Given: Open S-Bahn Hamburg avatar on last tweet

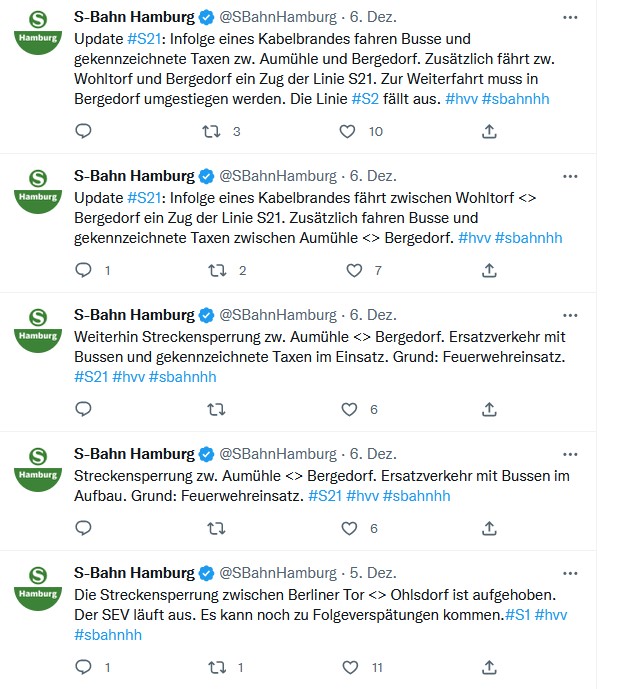Looking at the screenshot, I should pos(37,588).
